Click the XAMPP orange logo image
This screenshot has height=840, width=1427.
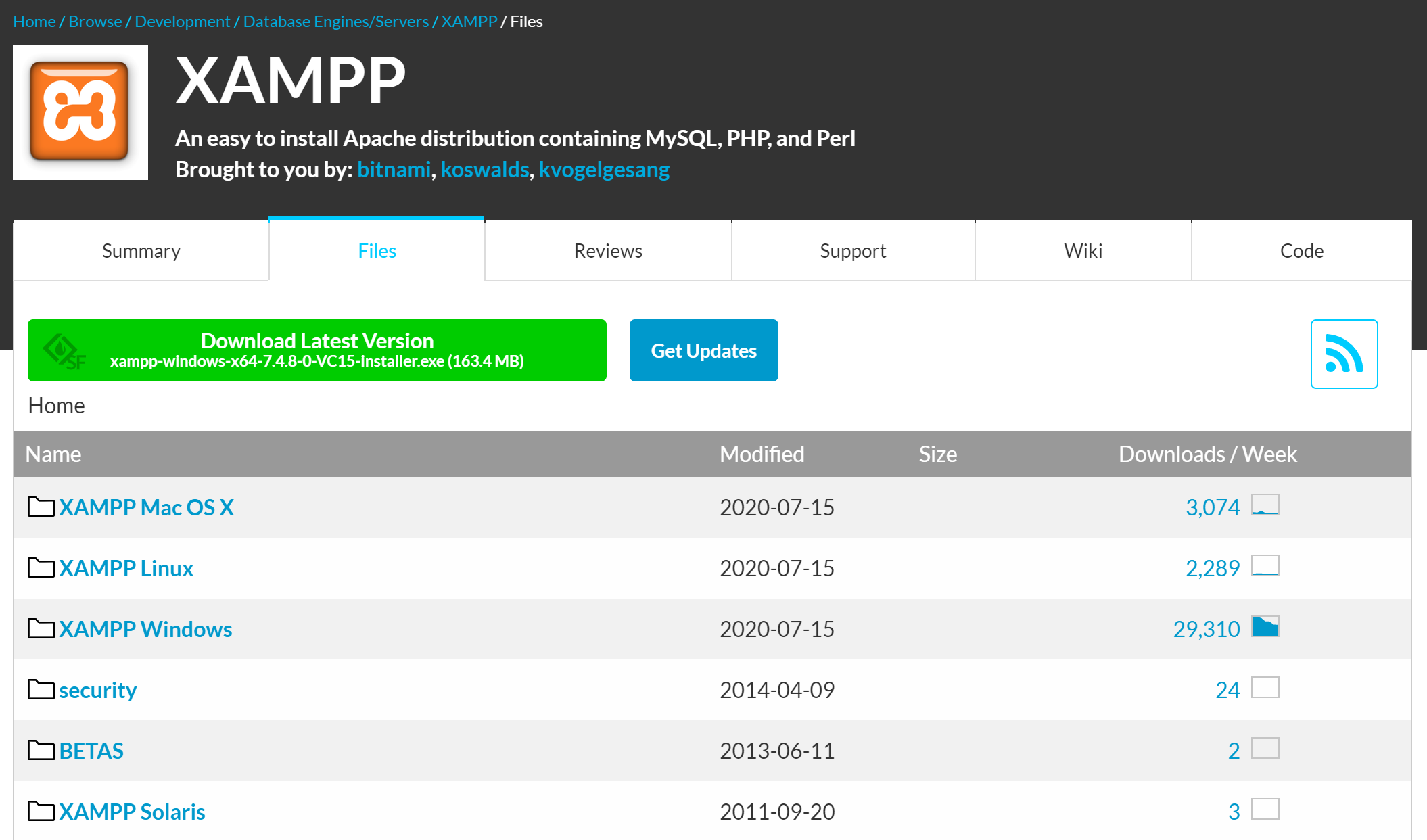tap(80, 112)
